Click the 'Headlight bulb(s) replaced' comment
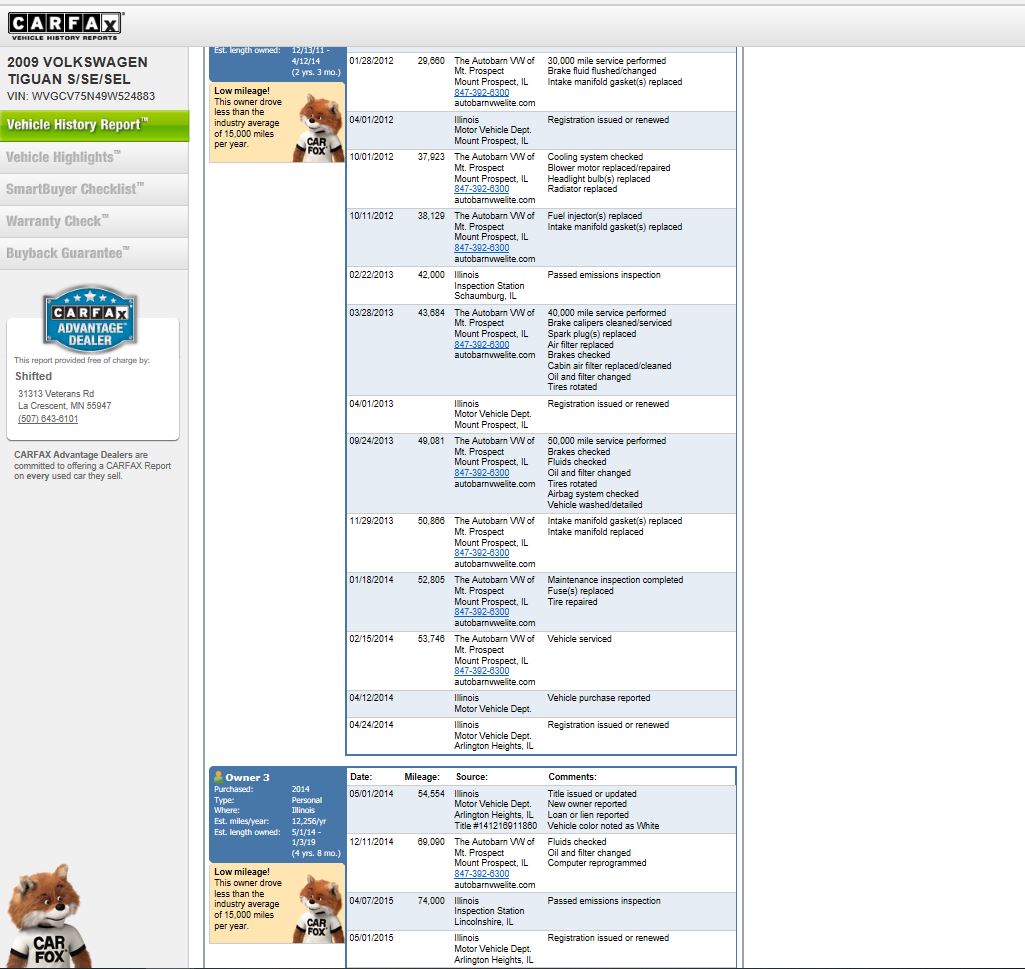1025x969 pixels. point(599,178)
